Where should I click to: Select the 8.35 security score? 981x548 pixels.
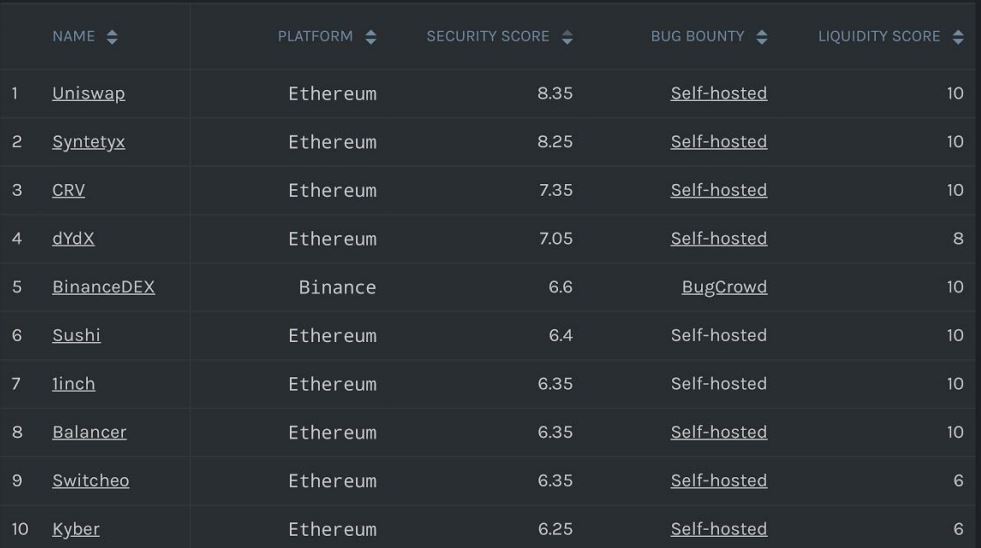(555, 93)
